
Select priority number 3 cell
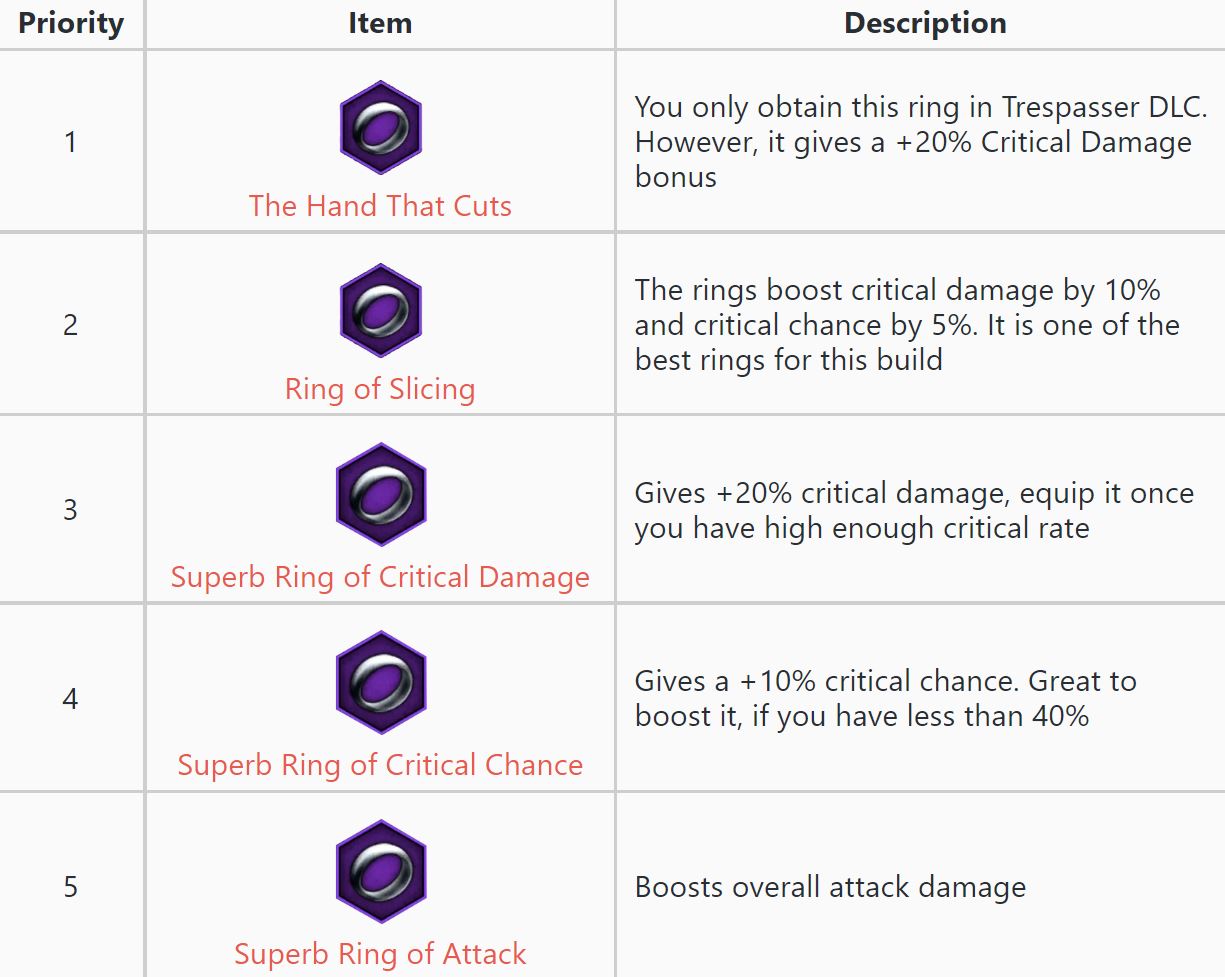tap(71, 510)
